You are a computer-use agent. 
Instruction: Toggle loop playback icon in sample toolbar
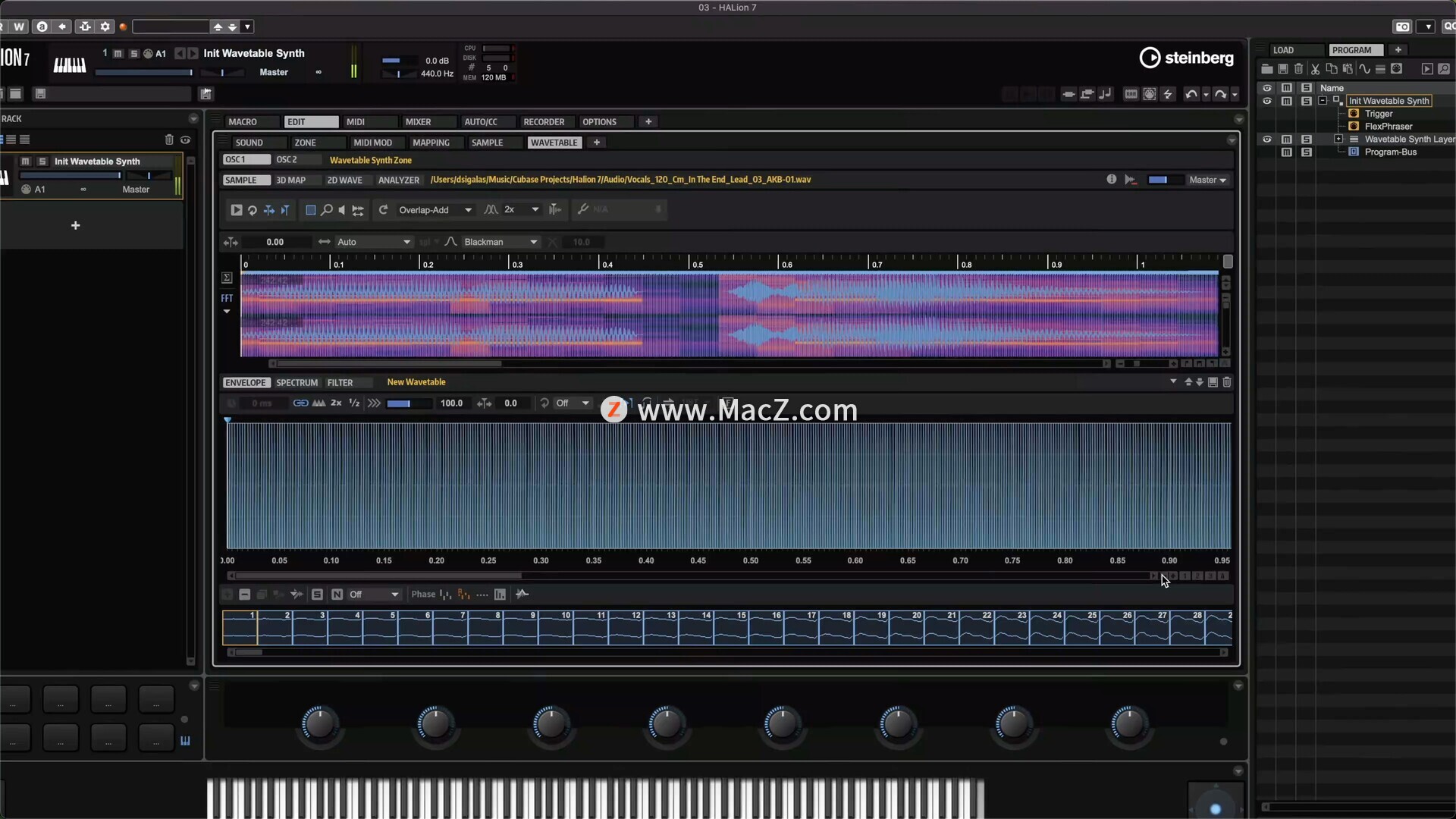click(x=253, y=210)
